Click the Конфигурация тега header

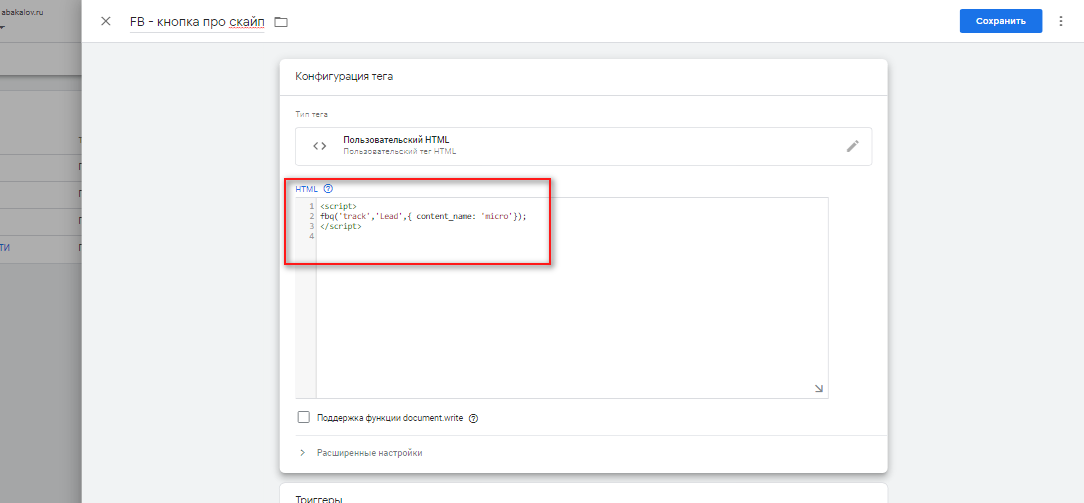pyautogui.click(x=344, y=77)
